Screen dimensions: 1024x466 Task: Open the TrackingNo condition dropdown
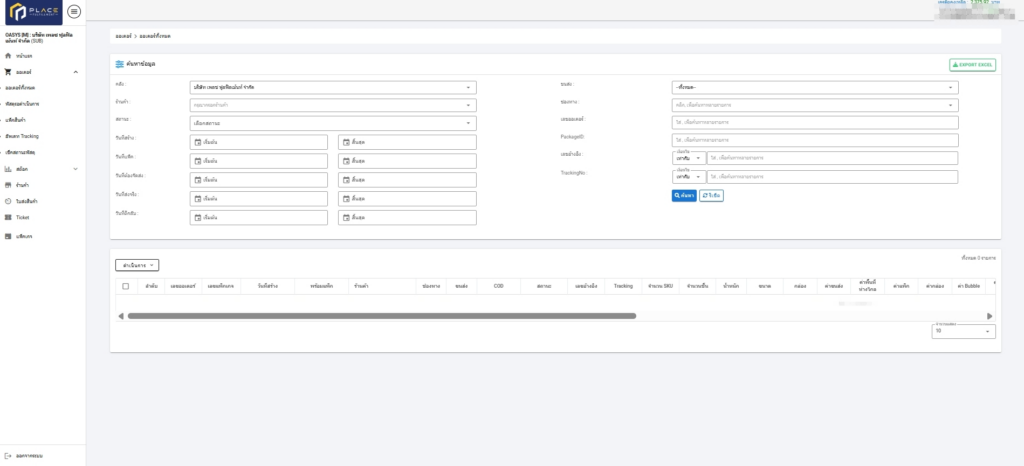687,177
